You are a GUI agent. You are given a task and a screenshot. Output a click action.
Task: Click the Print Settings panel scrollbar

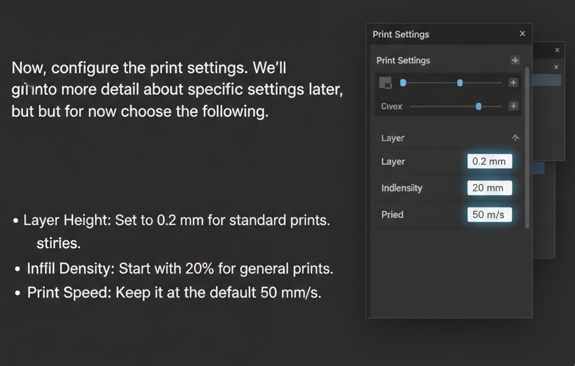tap(527, 147)
